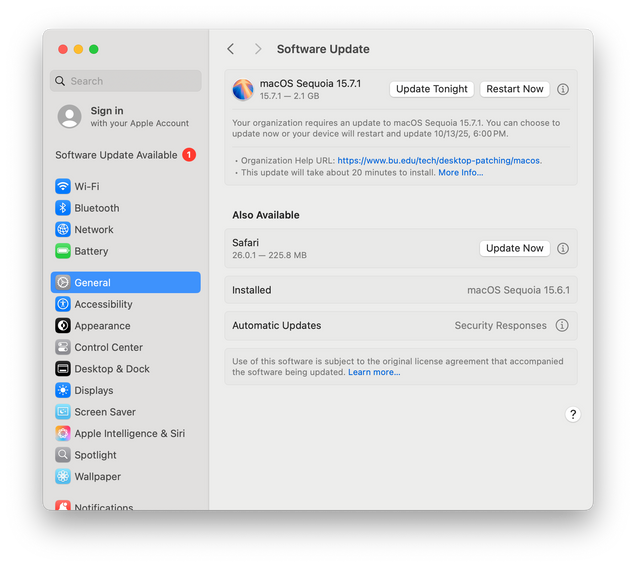Click the Spotlight magnifier icon
Image resolution: width=636 pixels, height=567 pixels.
(63, 455)
